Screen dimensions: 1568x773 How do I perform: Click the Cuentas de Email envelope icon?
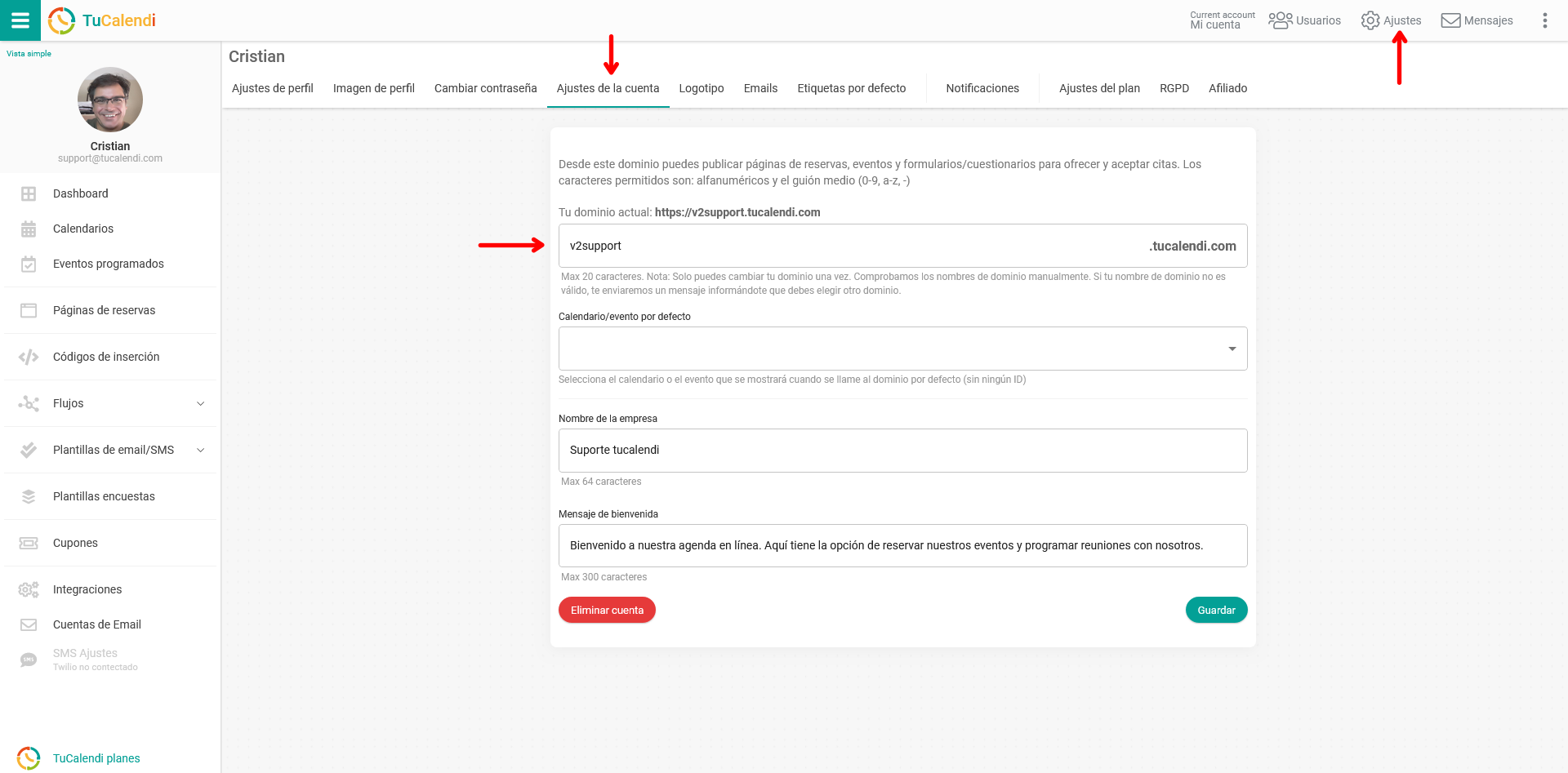29,624
